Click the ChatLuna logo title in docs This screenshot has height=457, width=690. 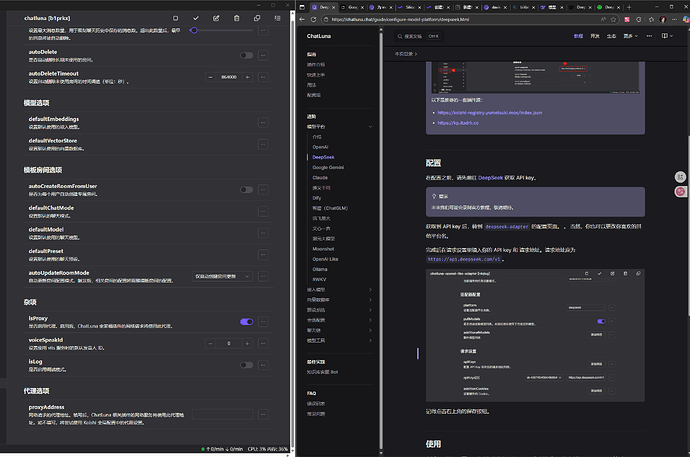point(319,36)
